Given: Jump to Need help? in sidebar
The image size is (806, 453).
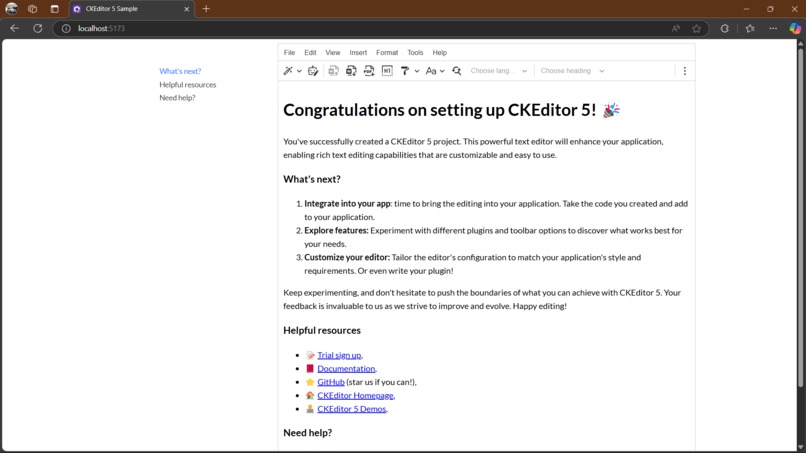Looking at the screenshot, I should (x=177, y=98).
